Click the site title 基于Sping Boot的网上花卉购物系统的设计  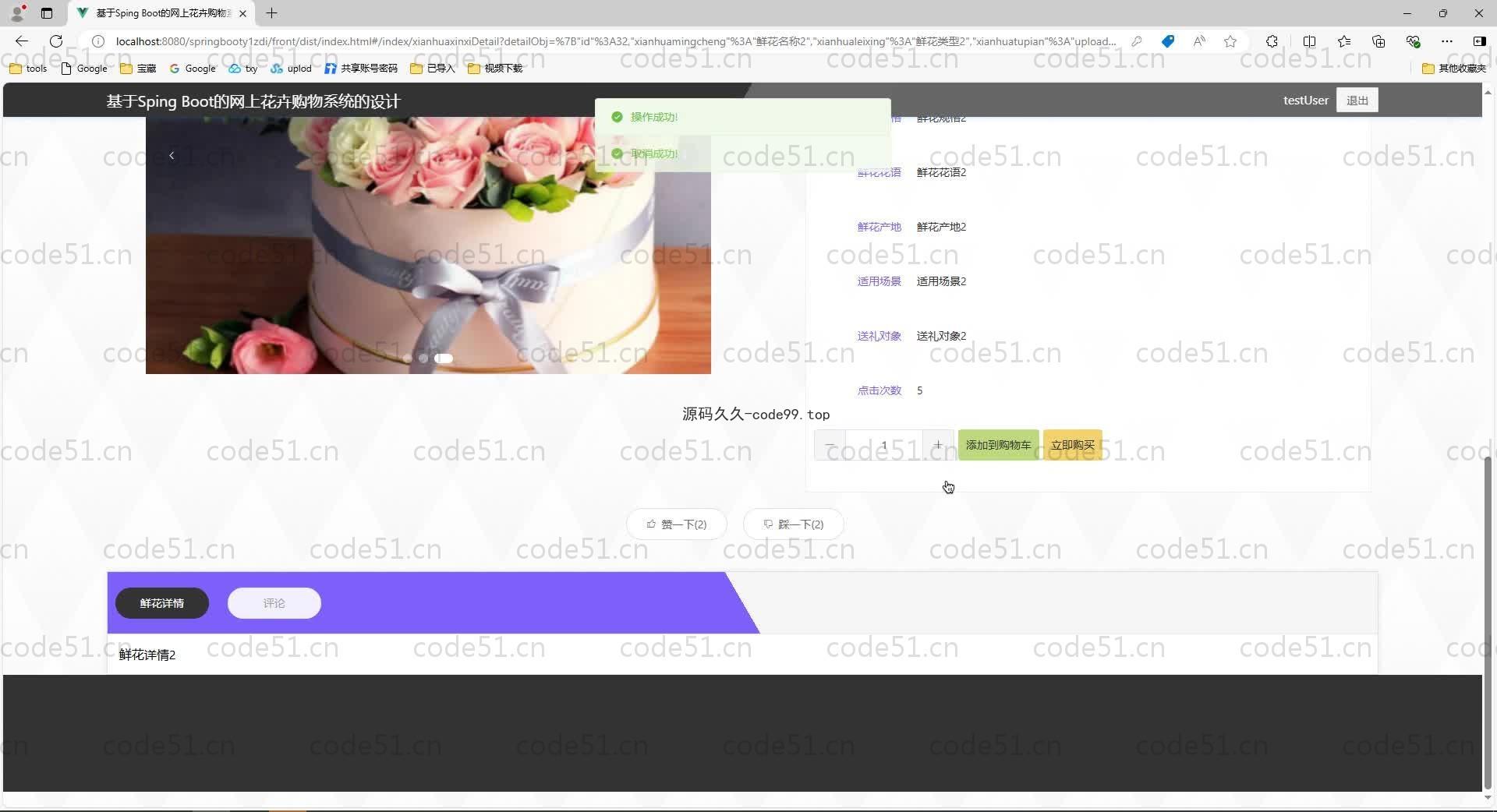pyautogui.click(x=253, y=101)
